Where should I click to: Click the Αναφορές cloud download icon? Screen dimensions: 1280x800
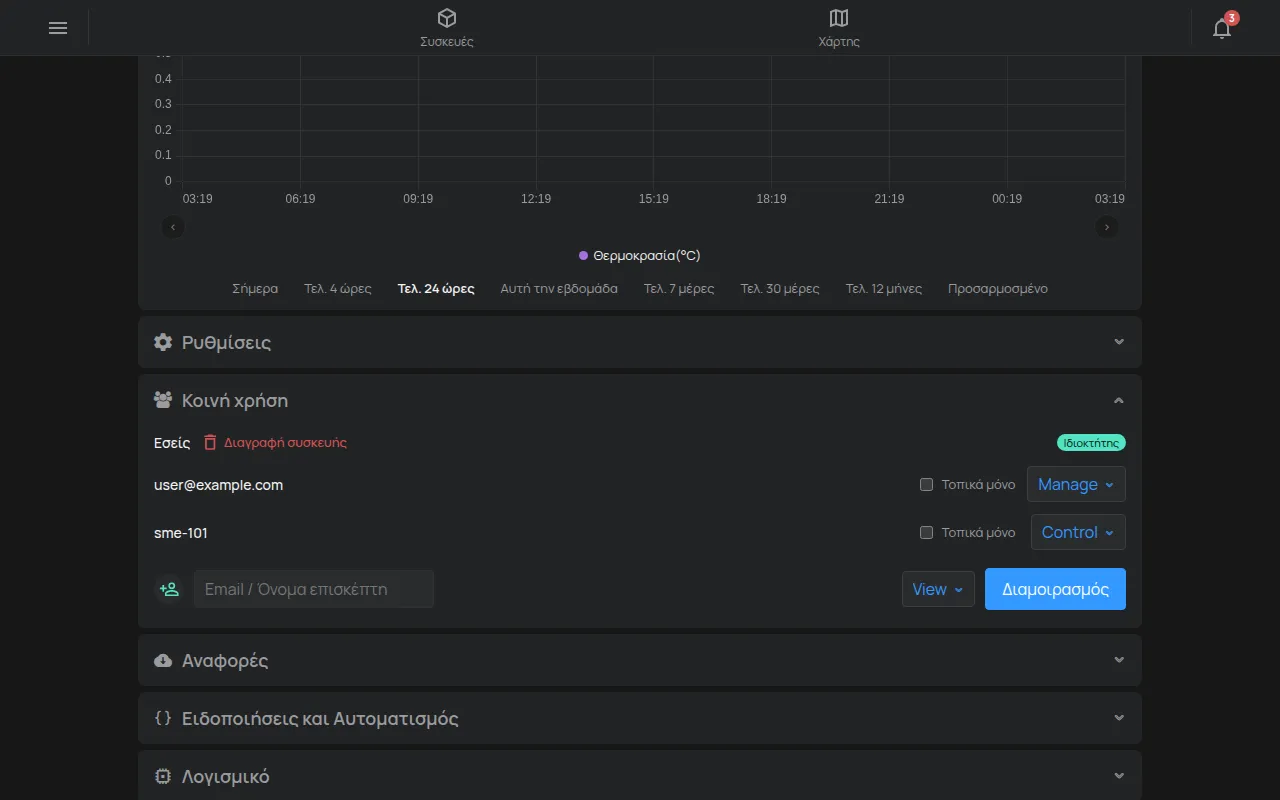pos(163,660)
